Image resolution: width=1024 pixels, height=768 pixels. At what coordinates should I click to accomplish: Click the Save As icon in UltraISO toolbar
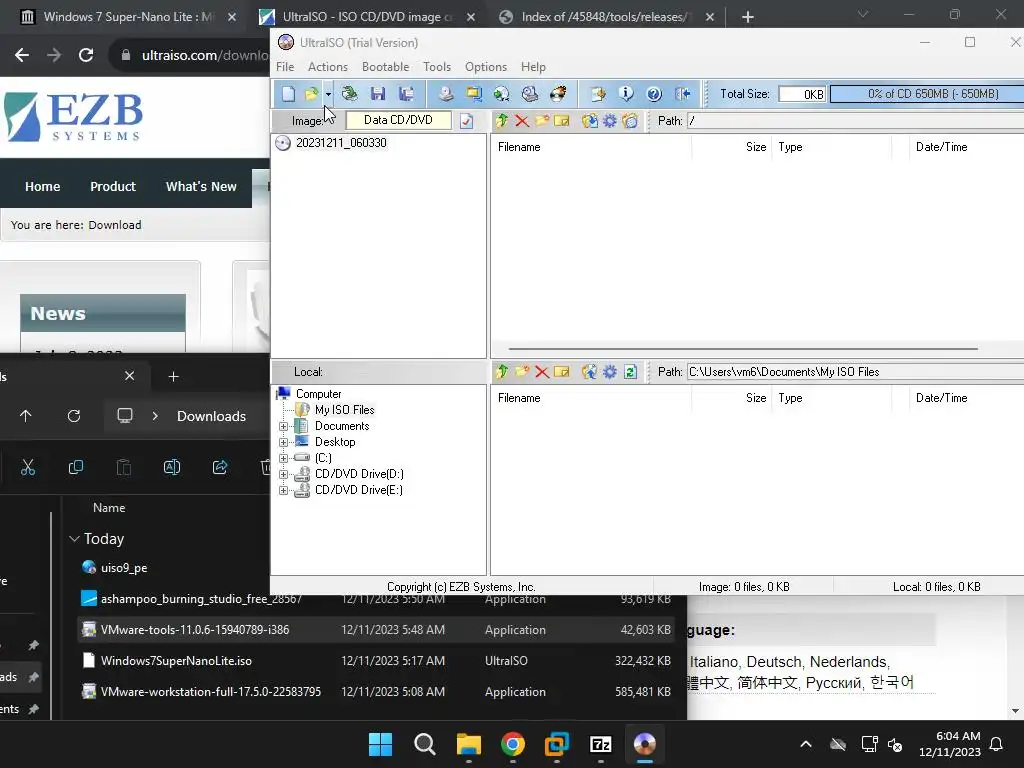pos(406,94)
